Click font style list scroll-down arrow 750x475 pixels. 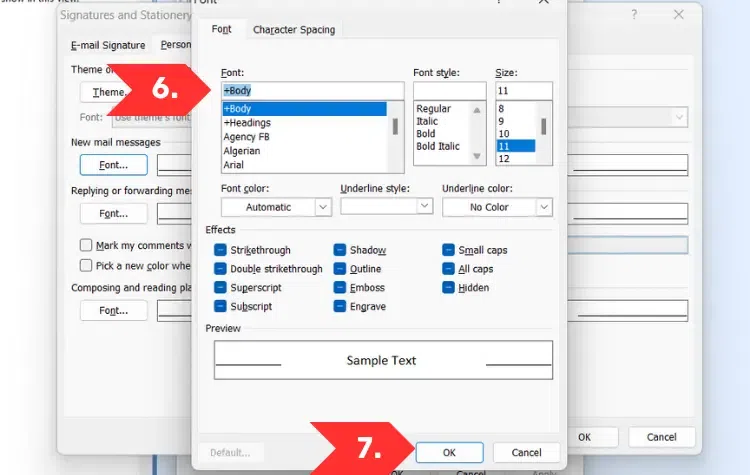coord(476,156)
